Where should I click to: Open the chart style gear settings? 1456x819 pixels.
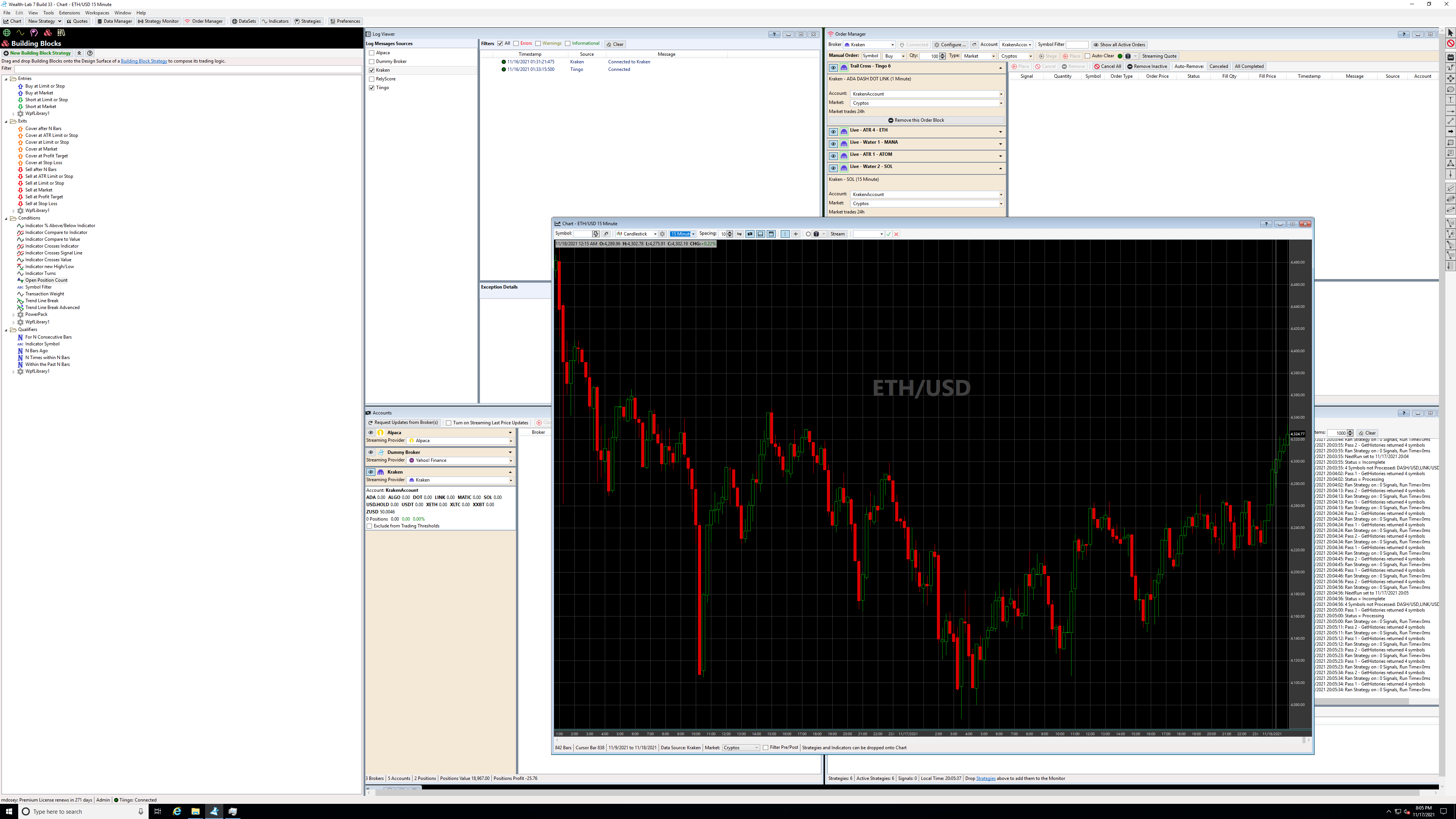coord(662,234)
